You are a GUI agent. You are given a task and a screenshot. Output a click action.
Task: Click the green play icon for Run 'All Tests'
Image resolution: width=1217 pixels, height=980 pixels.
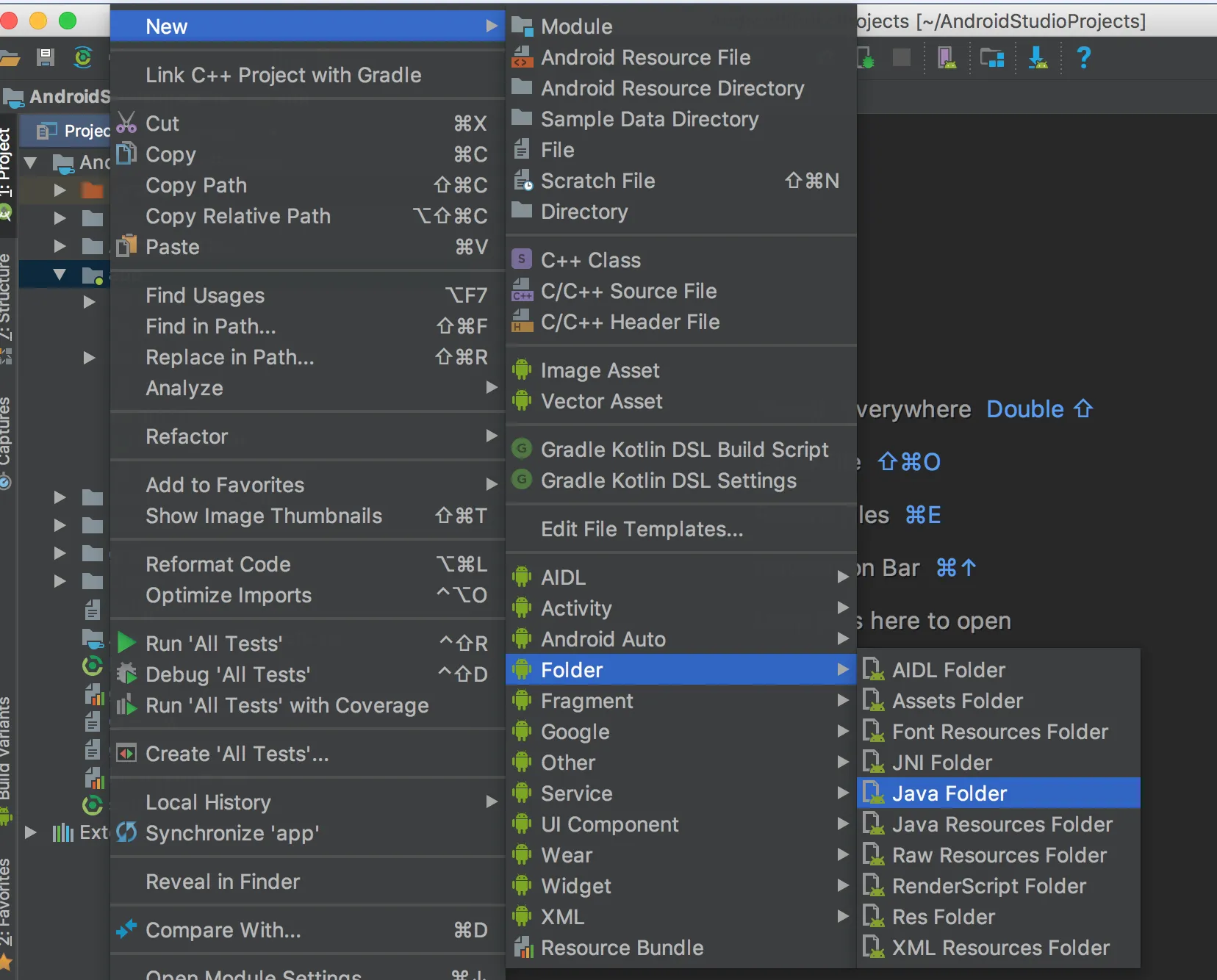point(126,643)
